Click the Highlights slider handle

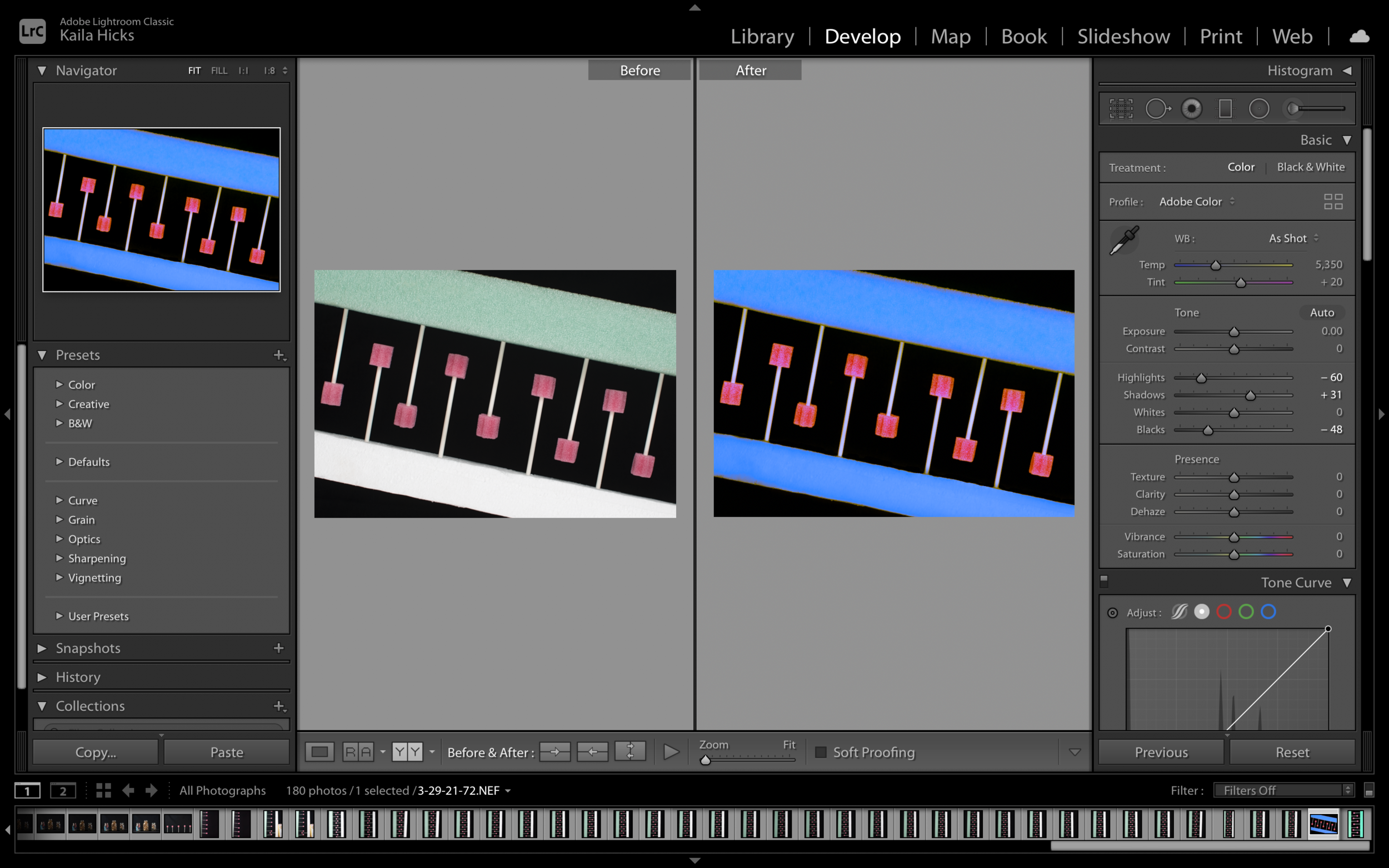tap(1201, 378)
